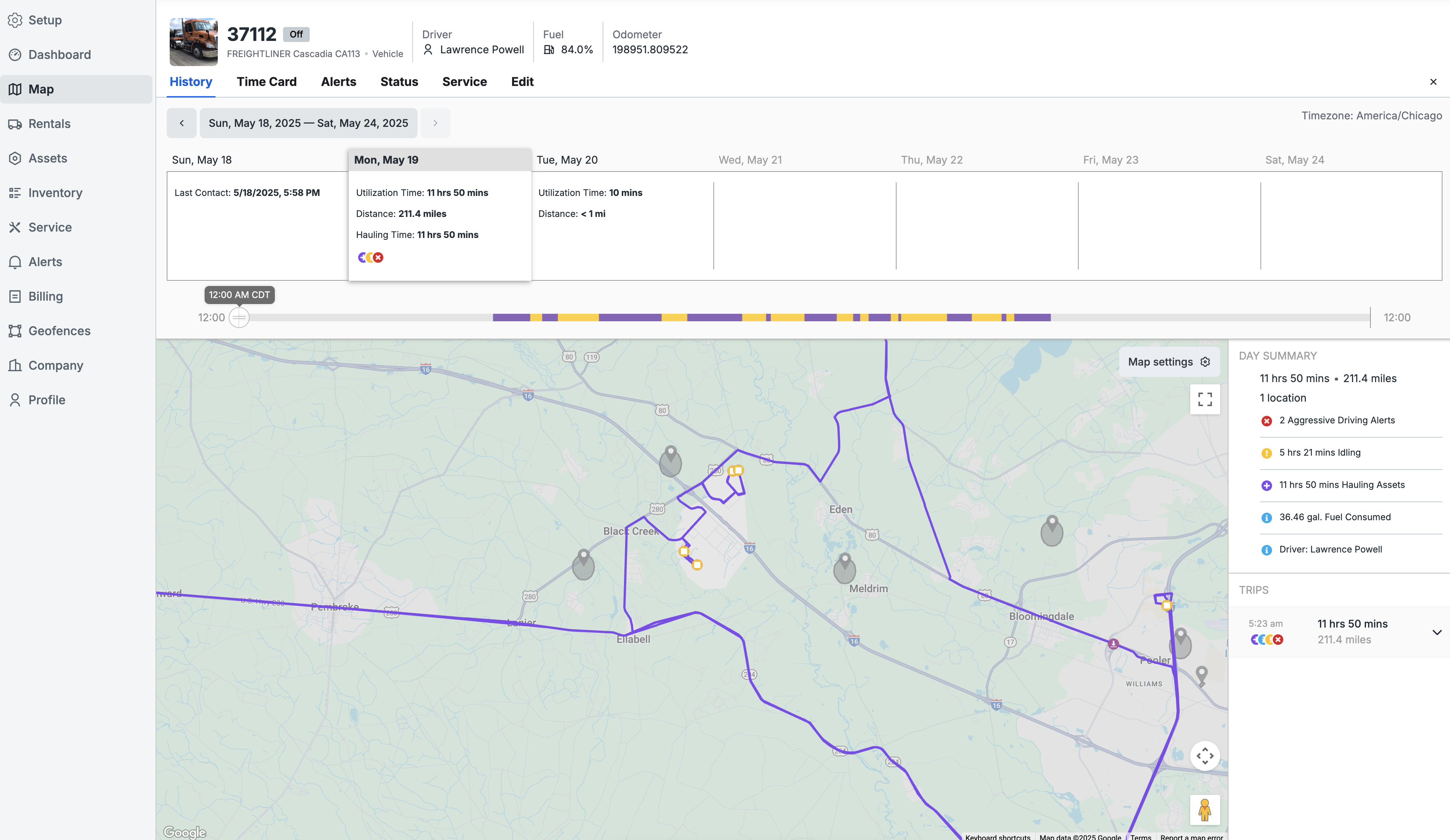Open the date range picker

coord(308,123)
